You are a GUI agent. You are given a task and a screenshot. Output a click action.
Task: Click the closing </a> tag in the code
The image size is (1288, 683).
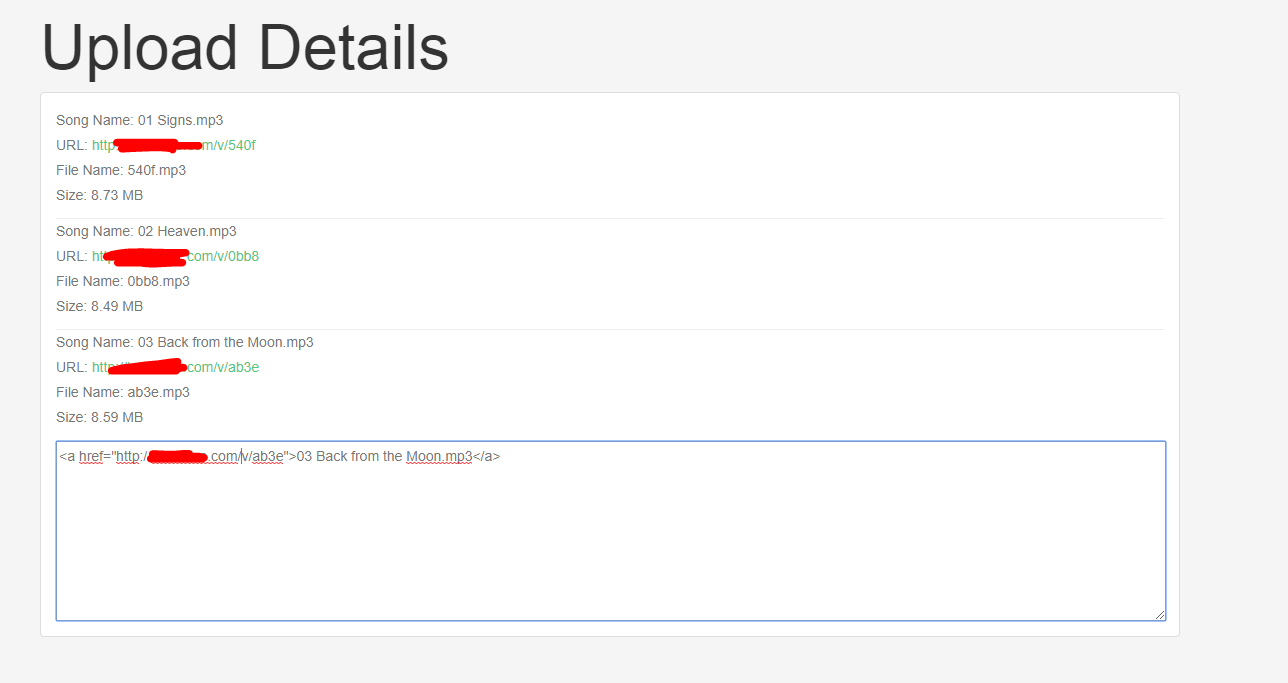click(486, 457)
